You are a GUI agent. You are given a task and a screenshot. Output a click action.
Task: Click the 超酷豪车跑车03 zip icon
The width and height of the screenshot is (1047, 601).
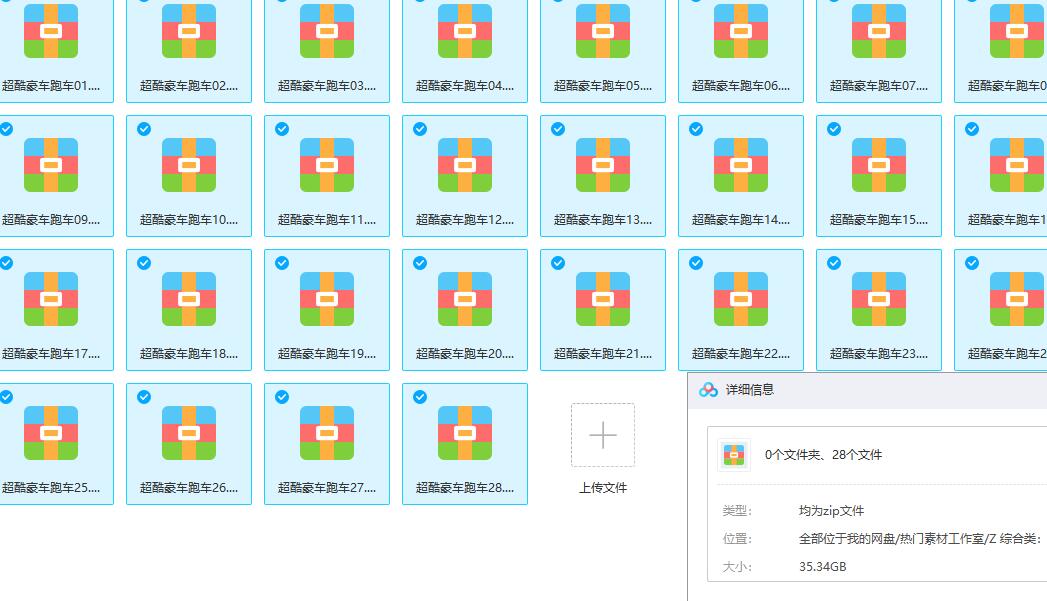tap(327, 31)
